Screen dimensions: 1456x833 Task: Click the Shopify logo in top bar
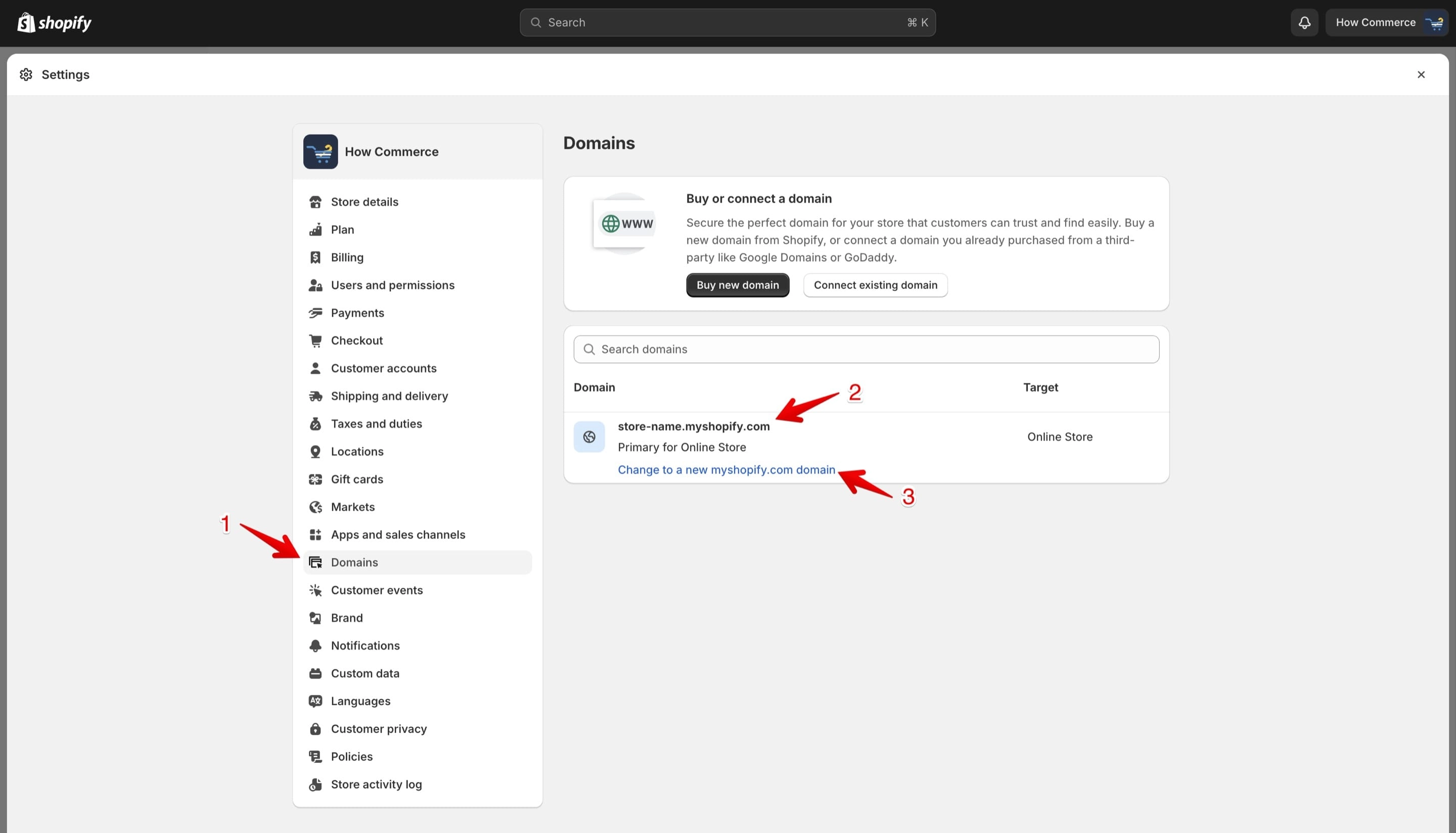point(54,22)
